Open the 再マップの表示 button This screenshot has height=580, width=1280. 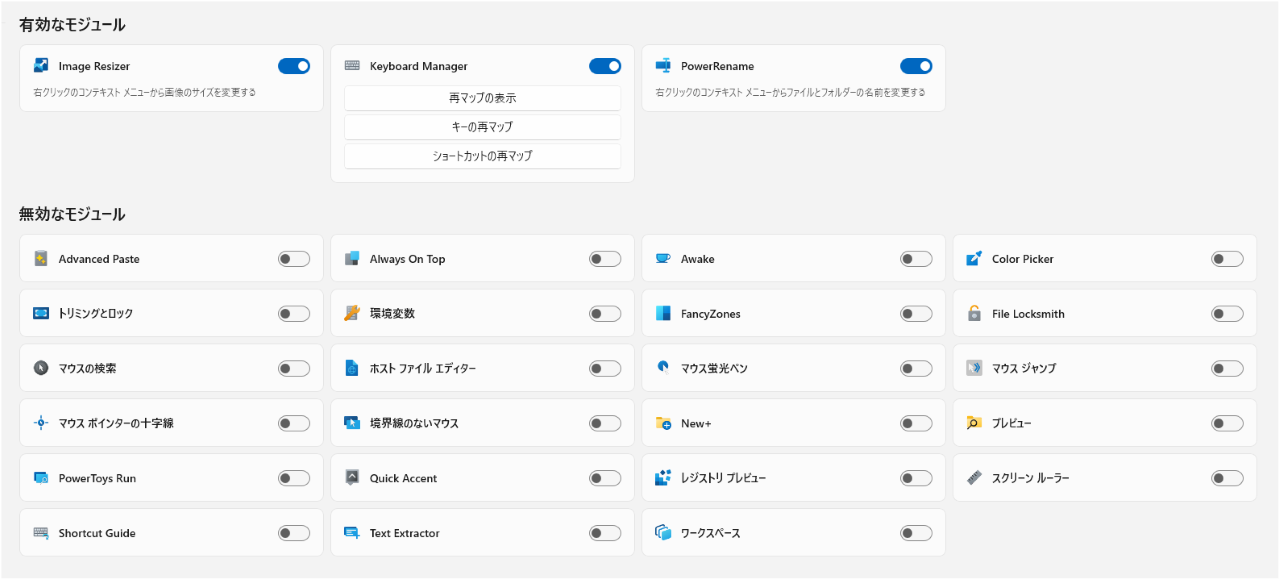pos(483,98)
